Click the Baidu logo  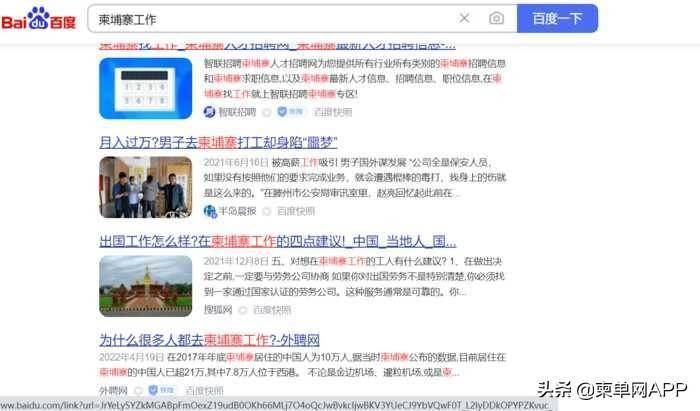click(39, 19)
